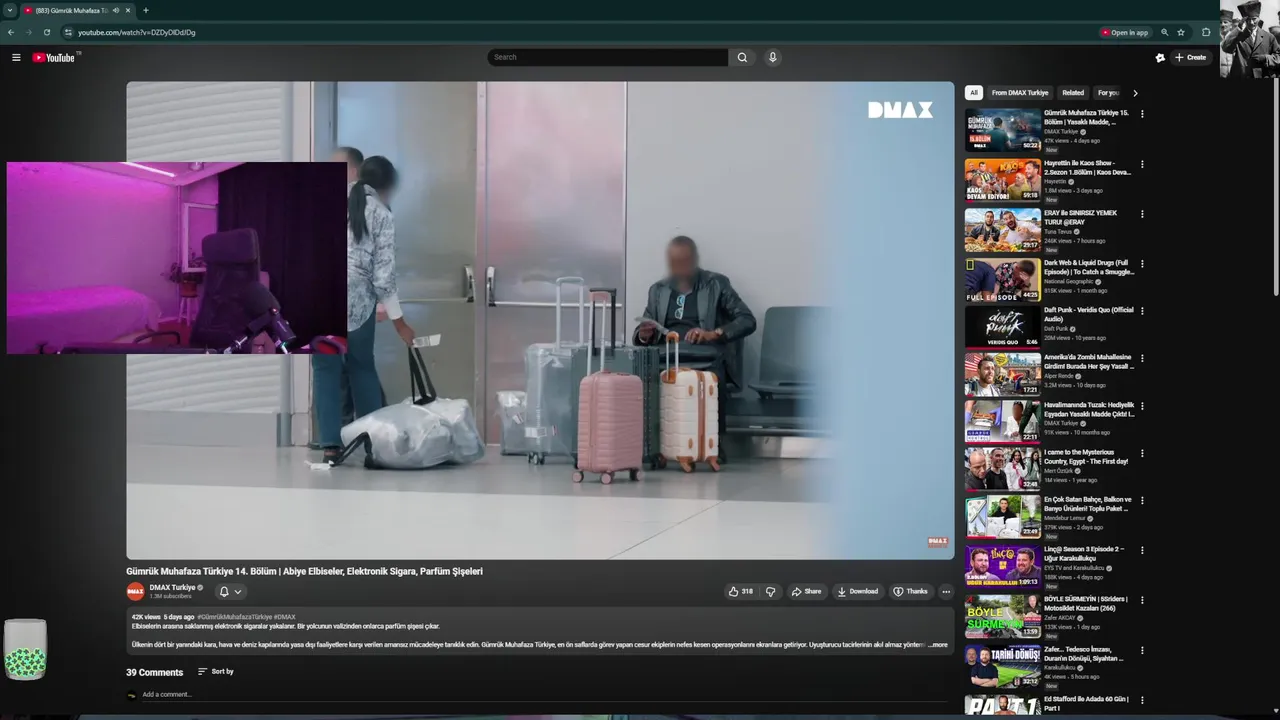
Task: Open the Gümrük Muhafaza Türkiye 15. Bölüm thumbnail
Action: tap(1002, 130)
